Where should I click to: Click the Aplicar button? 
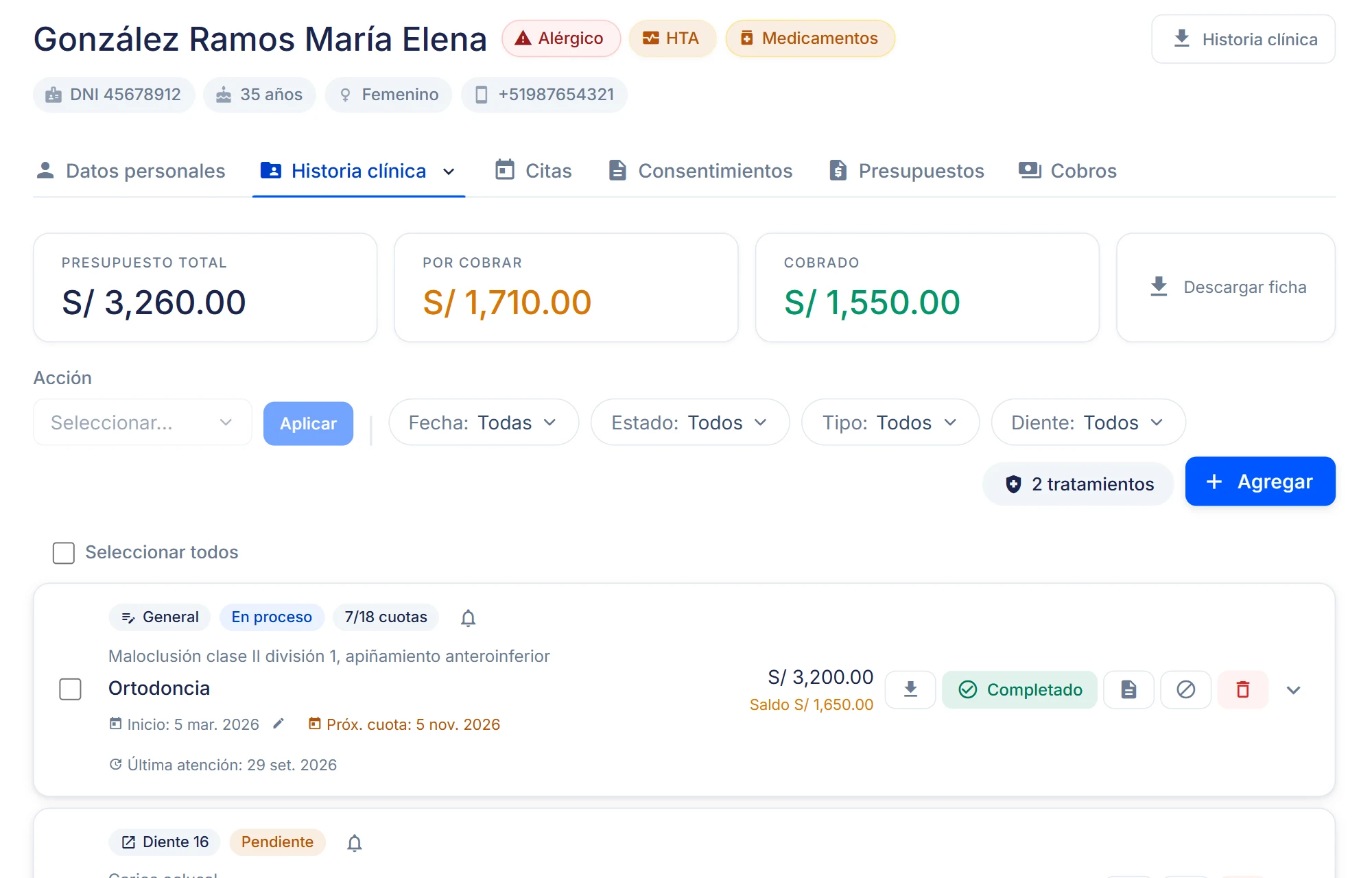pyautogui.click(x=308, y=423)
